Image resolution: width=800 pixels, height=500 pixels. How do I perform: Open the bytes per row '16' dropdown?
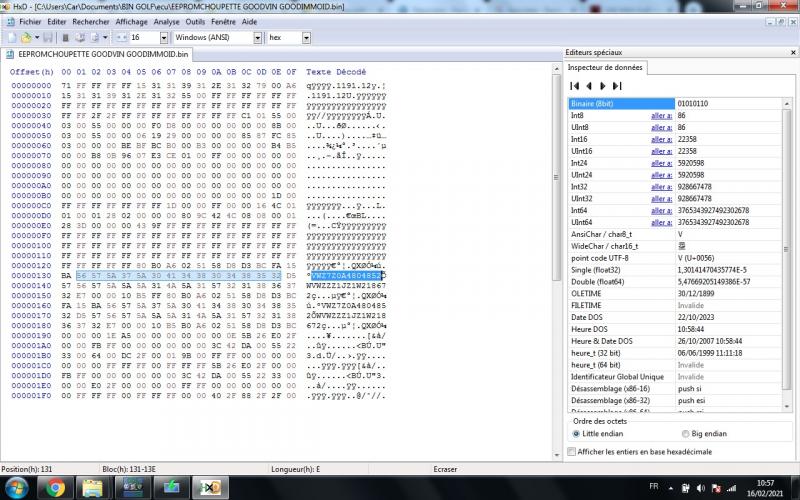pos(164,38)
